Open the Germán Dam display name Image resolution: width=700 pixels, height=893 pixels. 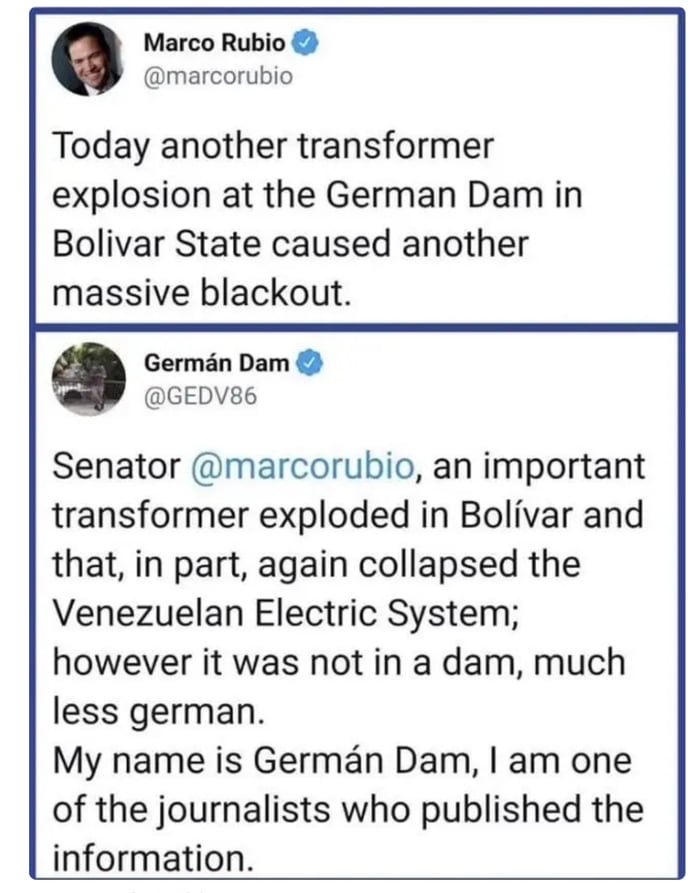tap(218, 364)
